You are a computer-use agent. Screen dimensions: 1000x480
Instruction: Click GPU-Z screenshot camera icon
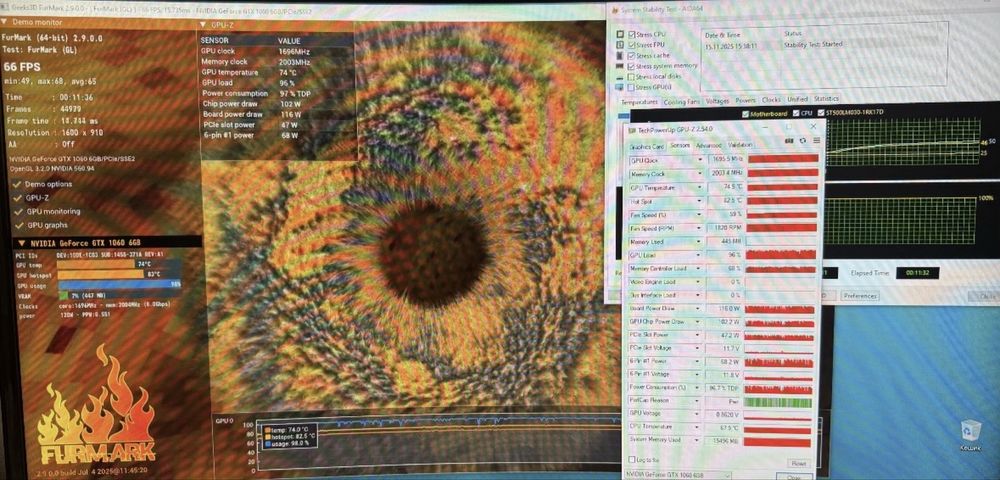coord(790,140)
